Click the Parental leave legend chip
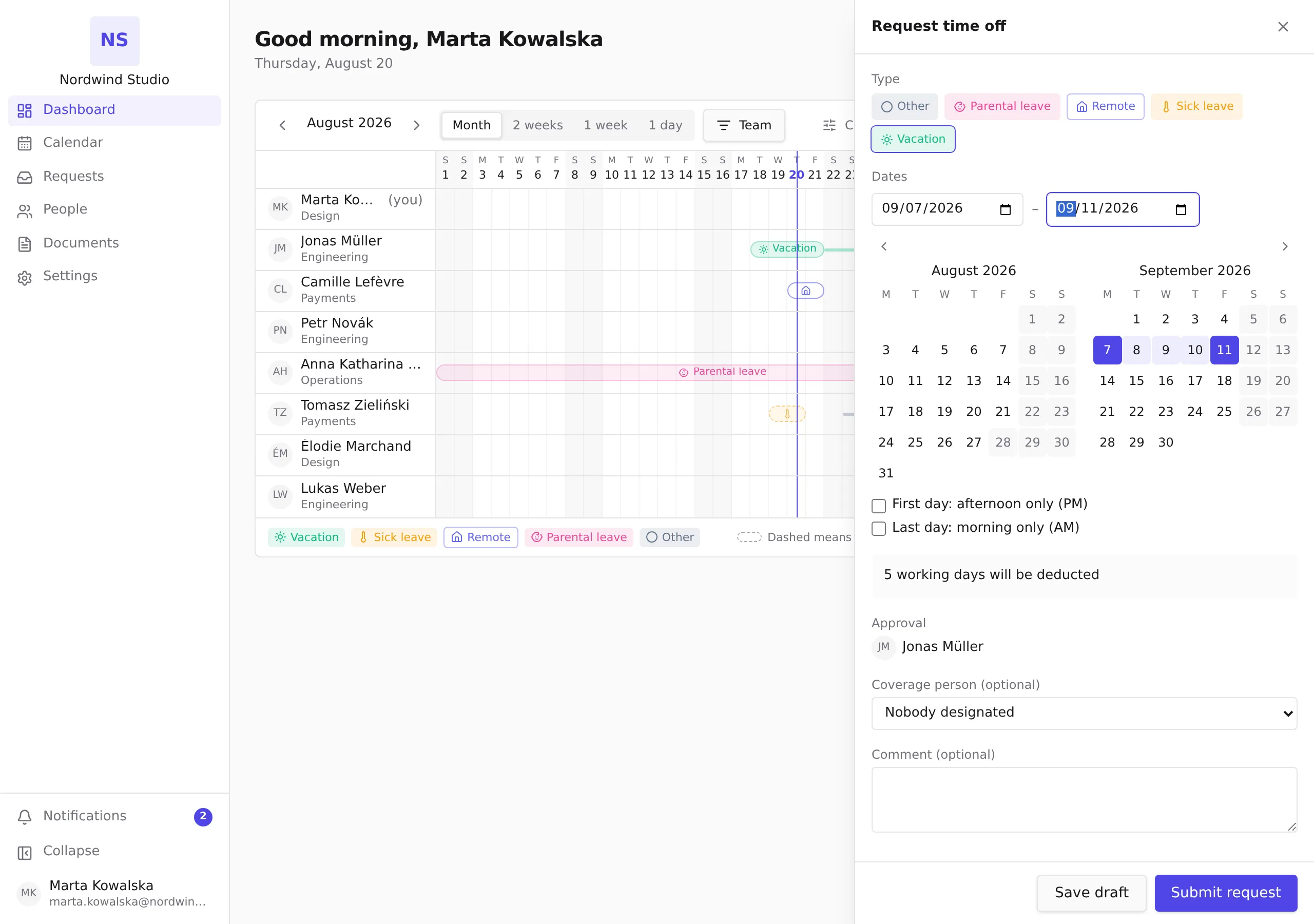The height and width of the screenshot is (924, 1314). point(578,537)
